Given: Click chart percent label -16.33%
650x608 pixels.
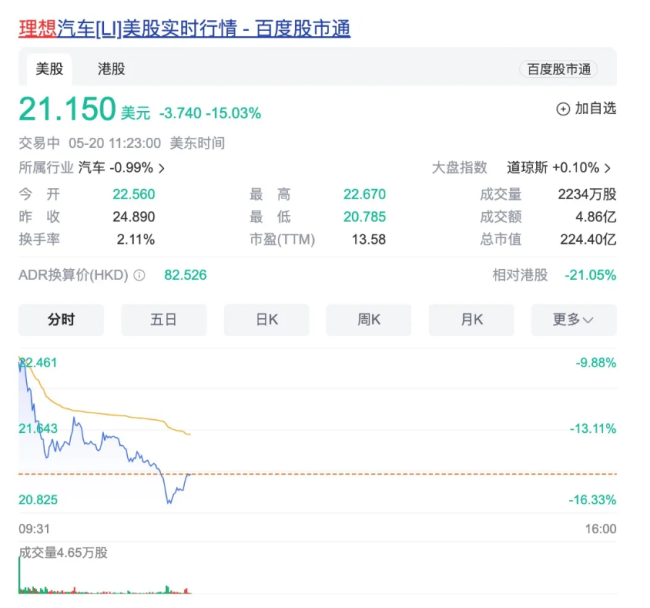Looking at the screenshot, I should 592,500.
